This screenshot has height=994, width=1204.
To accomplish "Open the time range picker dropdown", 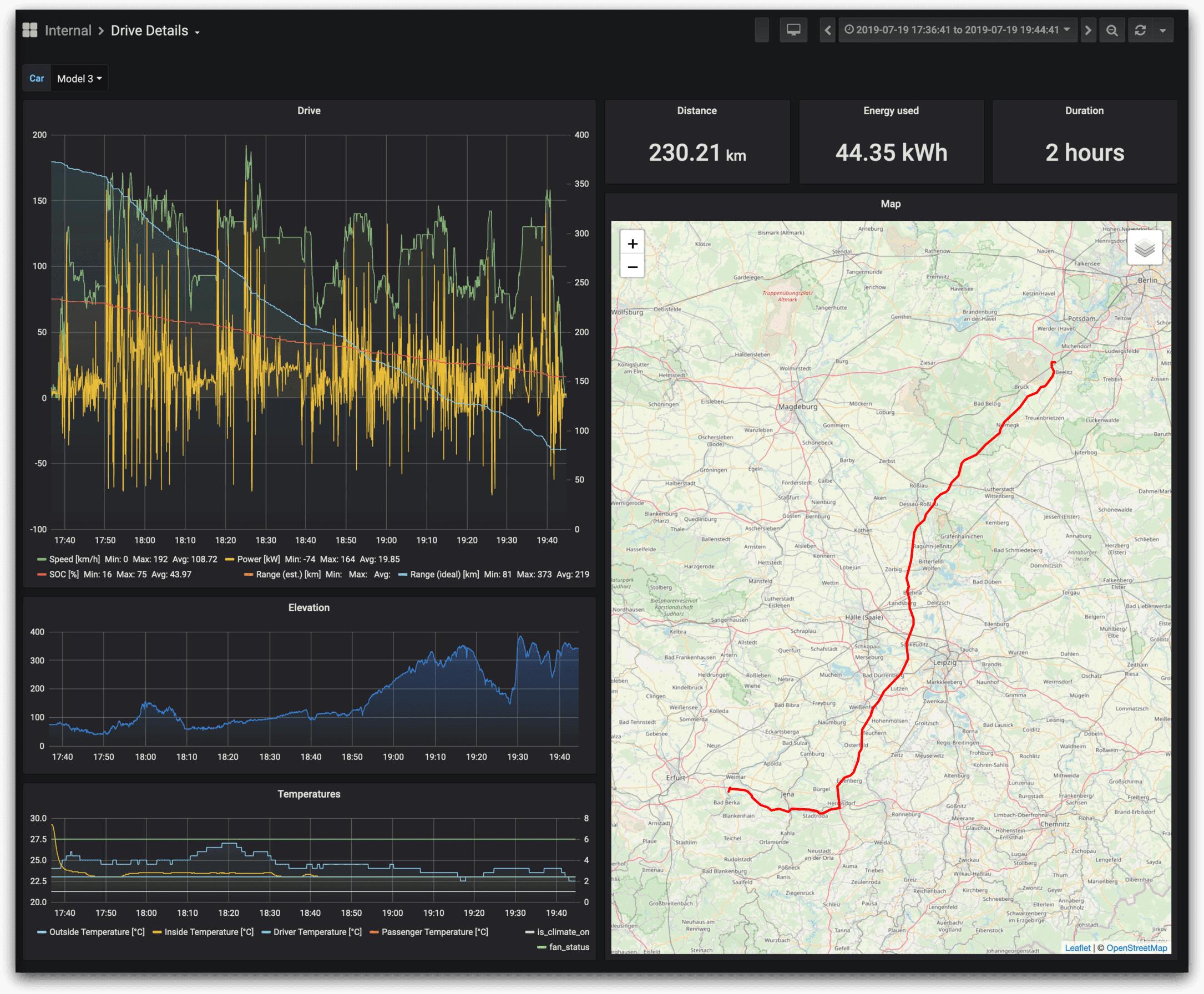I will (957, 31).
